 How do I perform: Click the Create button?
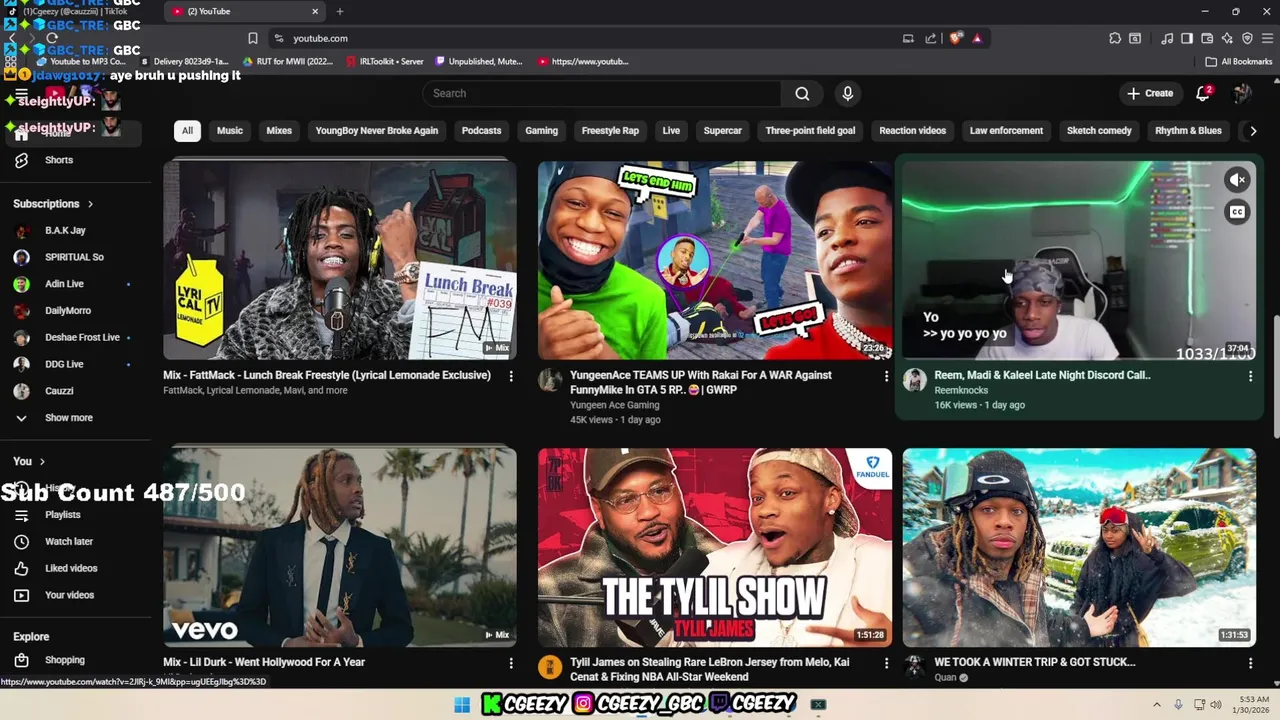(x=1150, y=93)
